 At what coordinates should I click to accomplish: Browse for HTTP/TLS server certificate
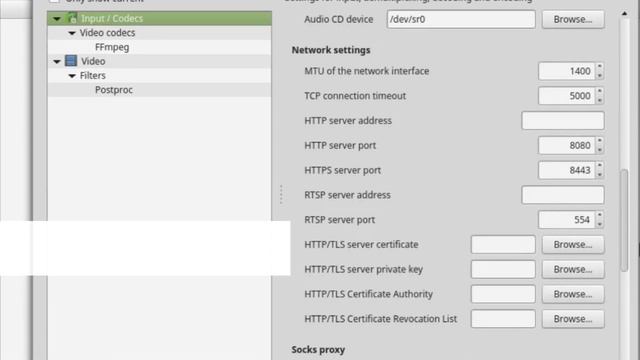coord(573,244)
